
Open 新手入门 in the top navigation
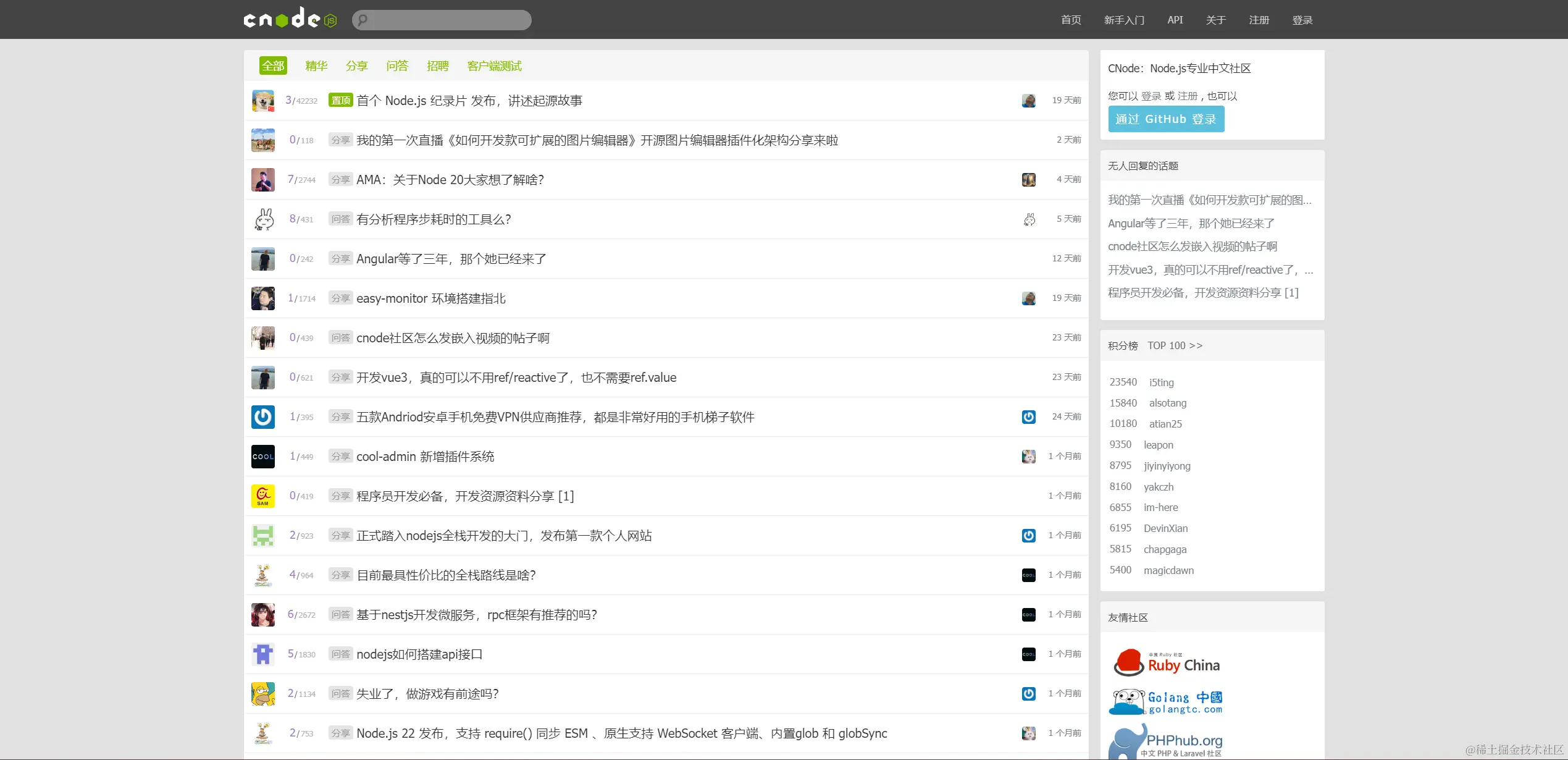tap(1124, 20)
